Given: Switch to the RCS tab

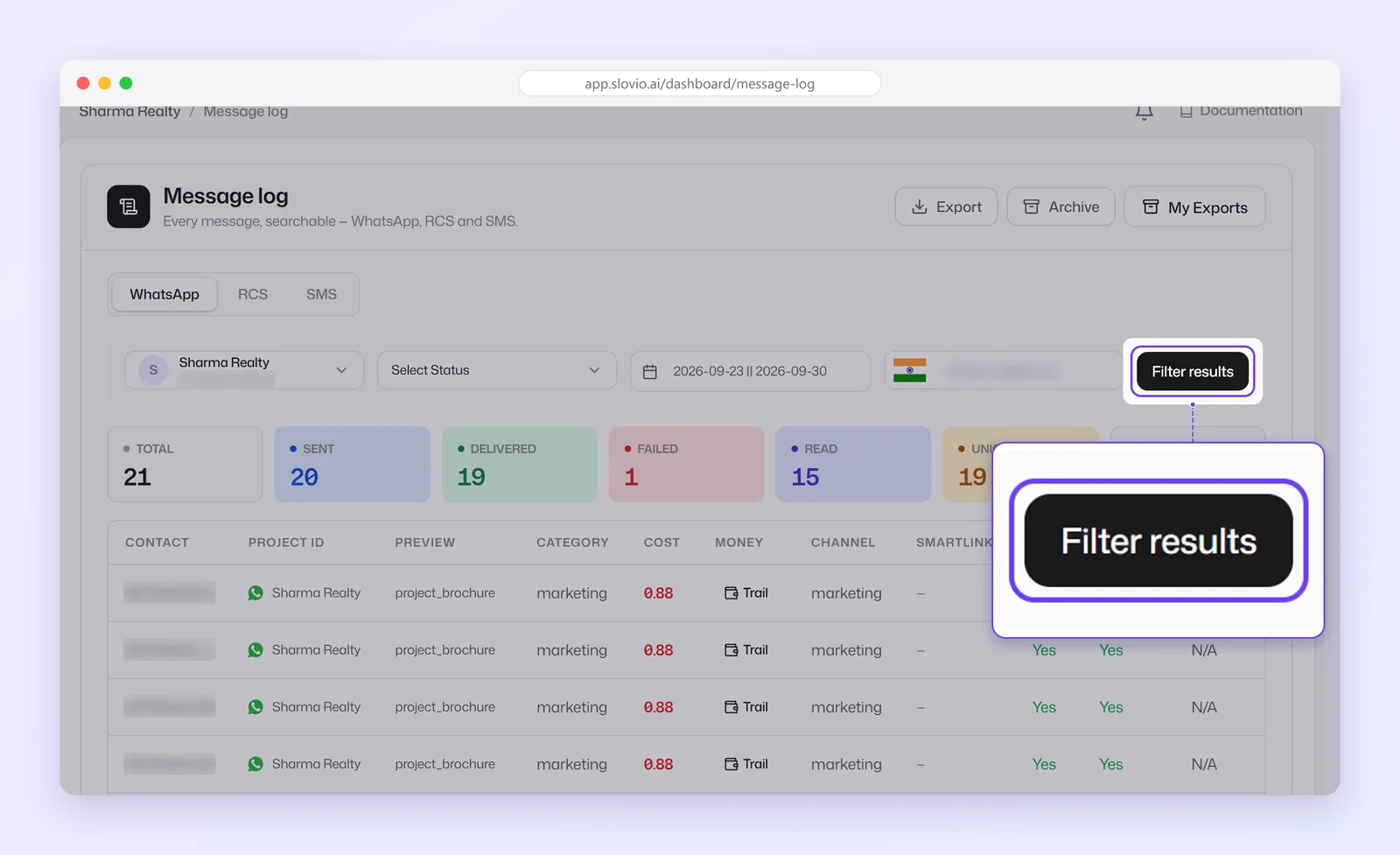Looking at the screenshot, I should tap(253, 295).
